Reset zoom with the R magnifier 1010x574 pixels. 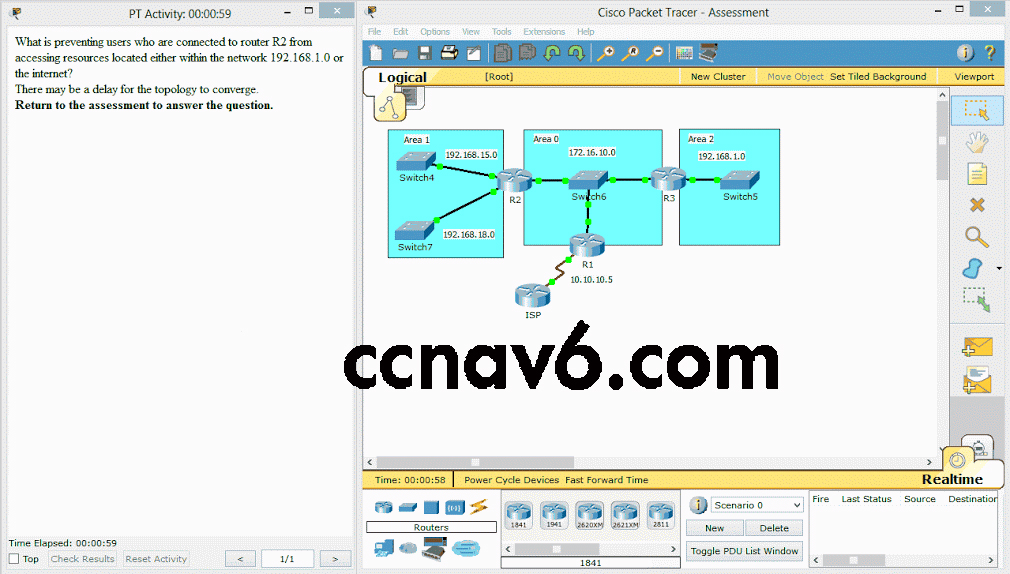630,53
